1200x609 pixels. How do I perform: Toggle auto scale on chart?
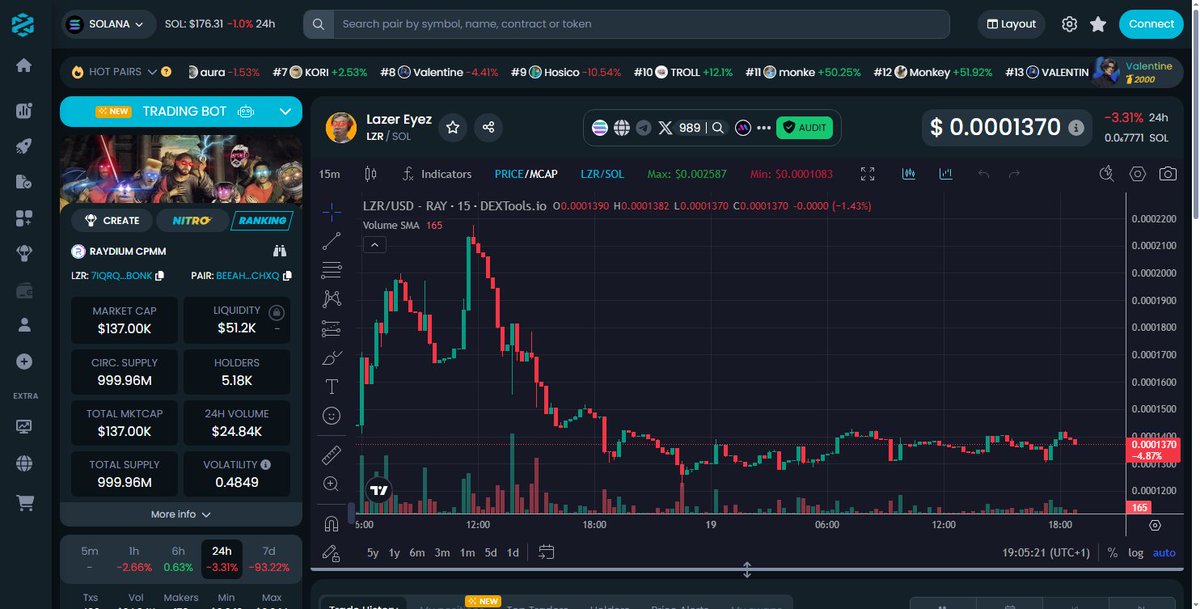(x=1164, y=552)
